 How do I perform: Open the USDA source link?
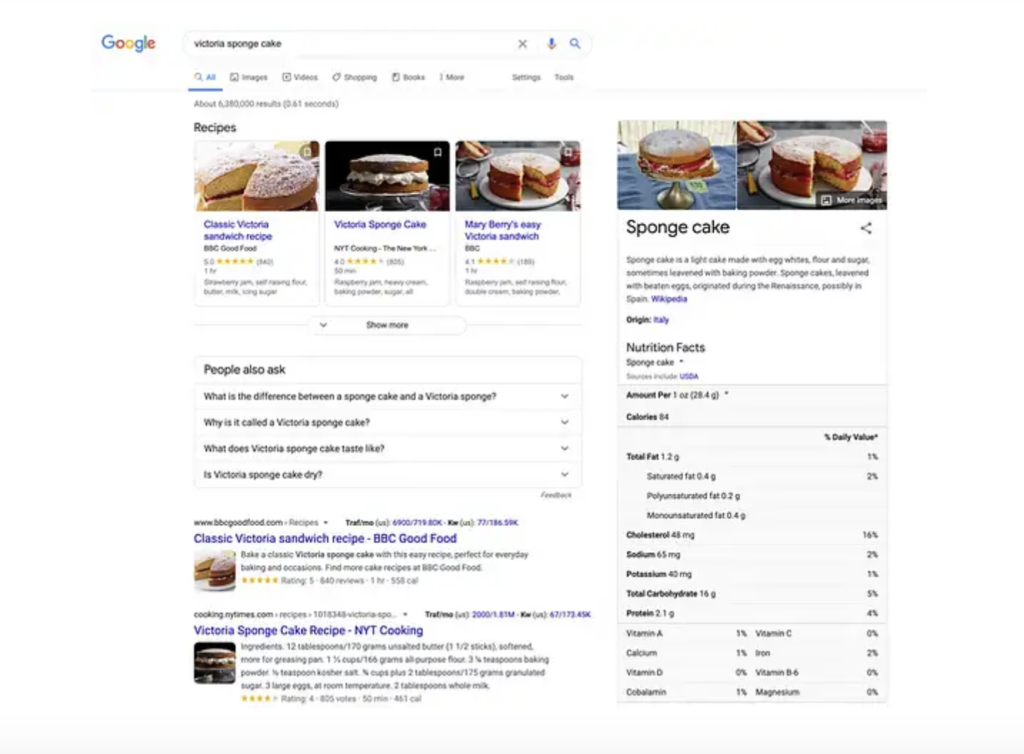click(689, 377)
